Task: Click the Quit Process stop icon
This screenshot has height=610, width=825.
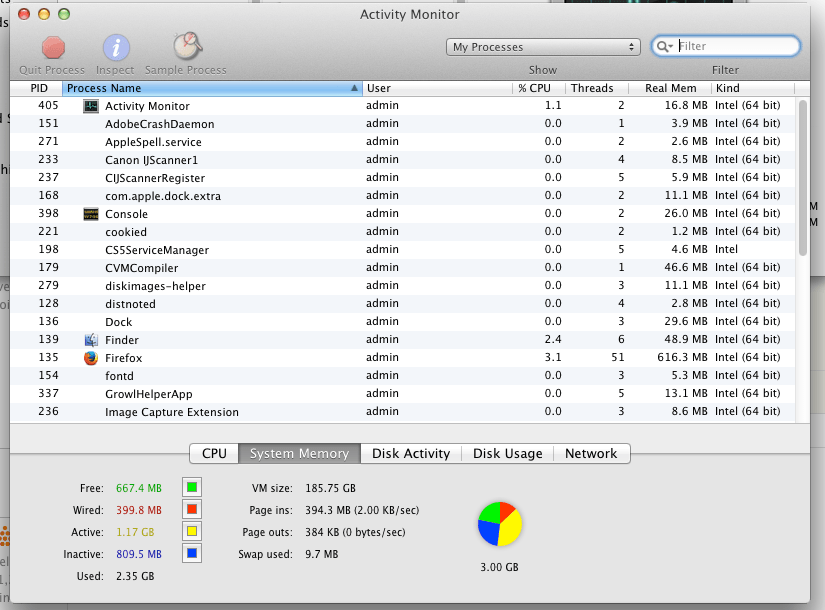Action: click(x=53, y=48)
